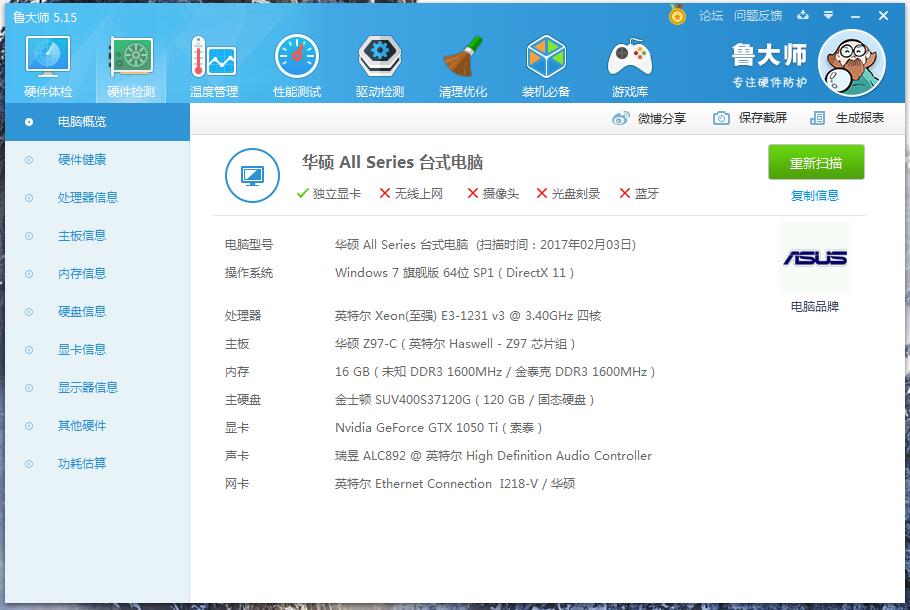Screen dimensions: 910x610
Task: Open the 游戏库 game library controller
Action: [x=630, y=66]
